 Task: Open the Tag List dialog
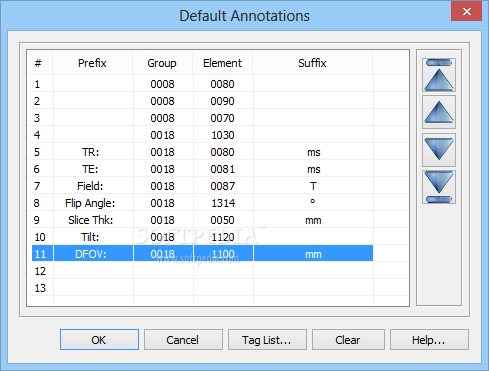pyautogui.click(x=267, y=340)
